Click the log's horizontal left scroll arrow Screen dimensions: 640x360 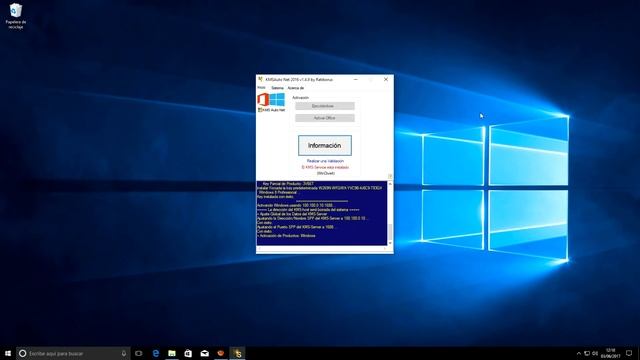(x=259, y=249)
